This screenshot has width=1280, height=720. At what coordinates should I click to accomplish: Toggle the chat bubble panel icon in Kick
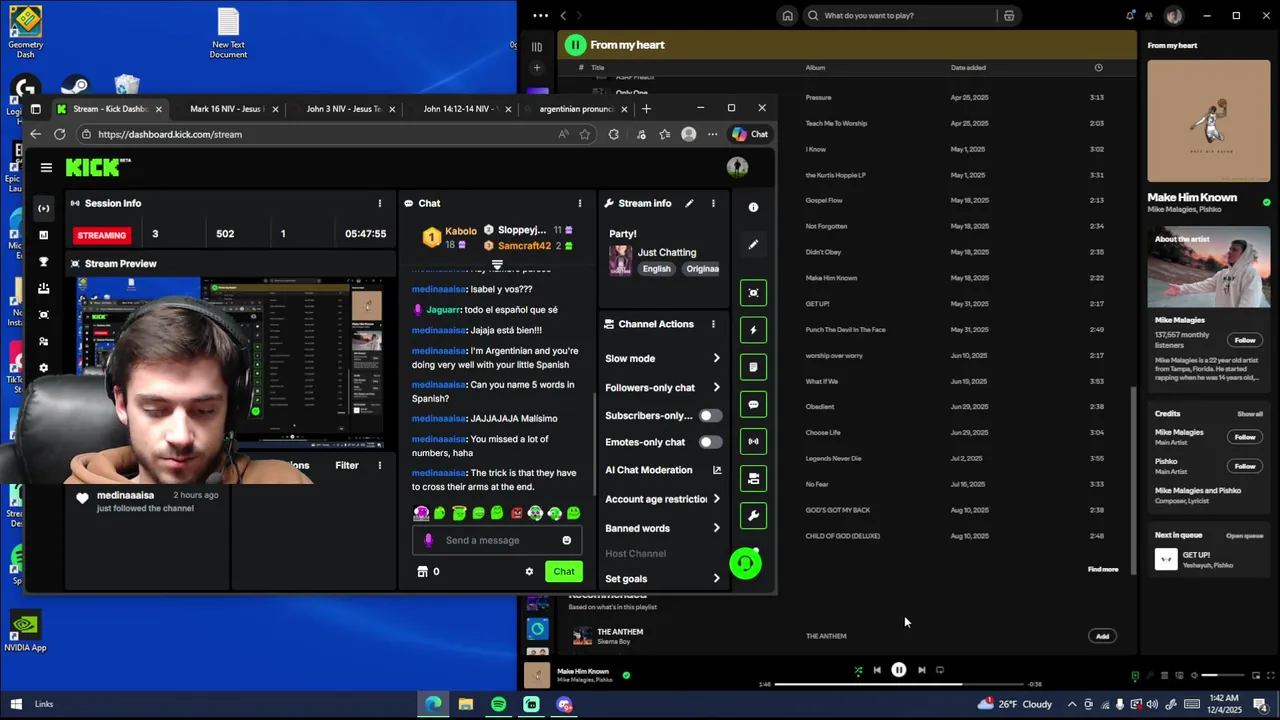[753, 404]
